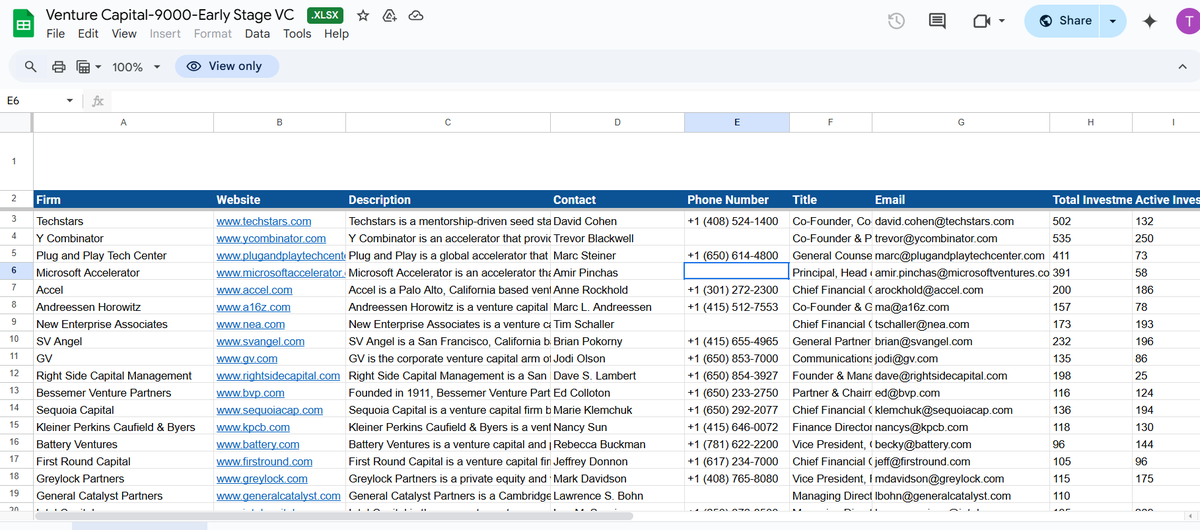The height and width of the screenshot is (530, 1200).
Task: Expand the Meet camera dropdown arrow
Action: tap(1001, 21)
